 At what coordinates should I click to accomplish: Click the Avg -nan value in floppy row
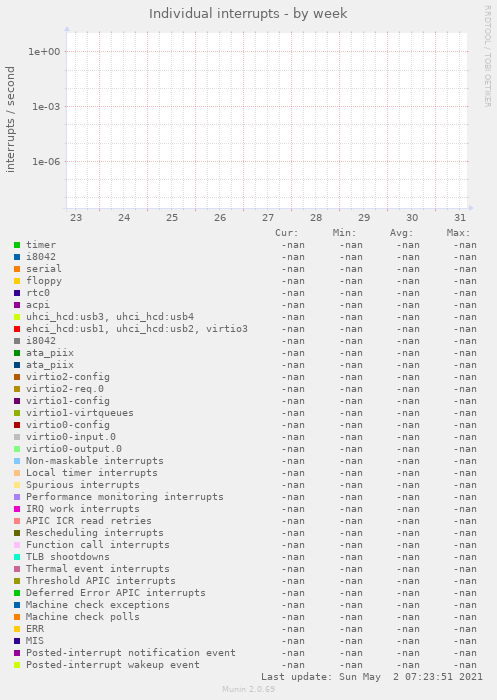point(408,281)
